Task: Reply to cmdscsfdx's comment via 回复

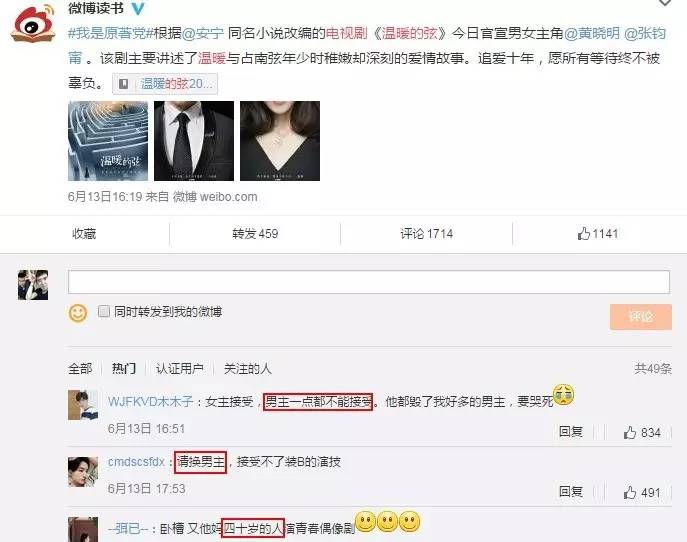Action: click(x=570, y=492)
